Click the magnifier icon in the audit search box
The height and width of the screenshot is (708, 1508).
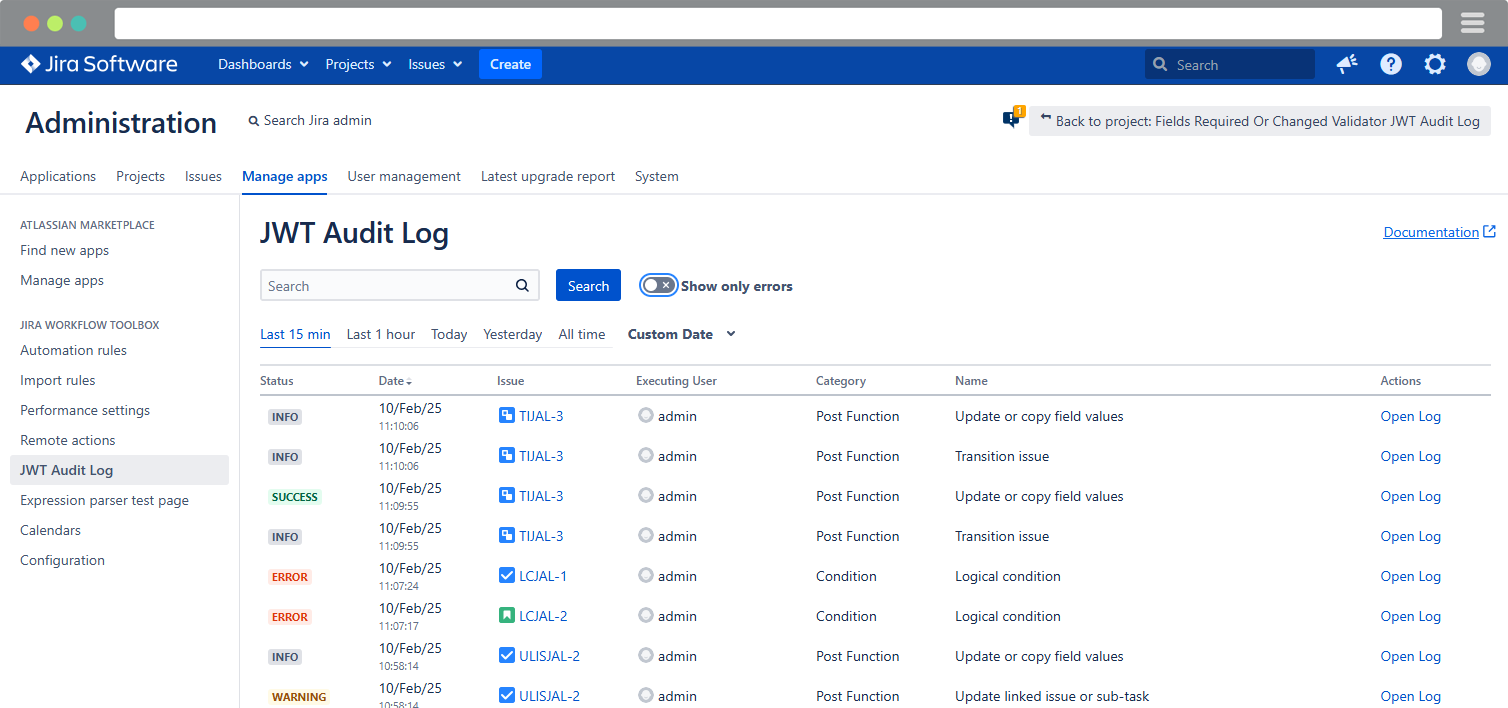click(522, 285)
